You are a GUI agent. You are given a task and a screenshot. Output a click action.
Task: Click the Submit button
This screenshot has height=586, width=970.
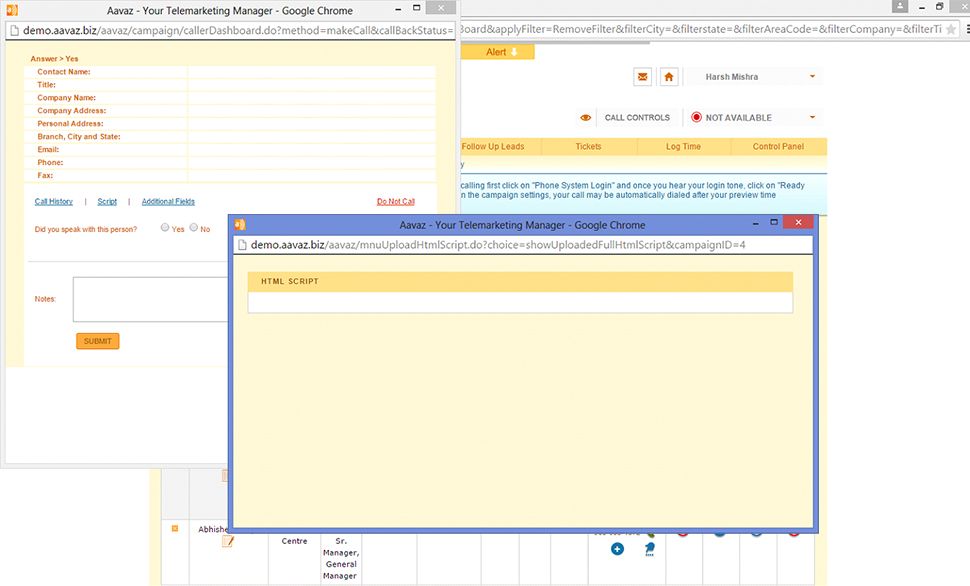(98, 341)
